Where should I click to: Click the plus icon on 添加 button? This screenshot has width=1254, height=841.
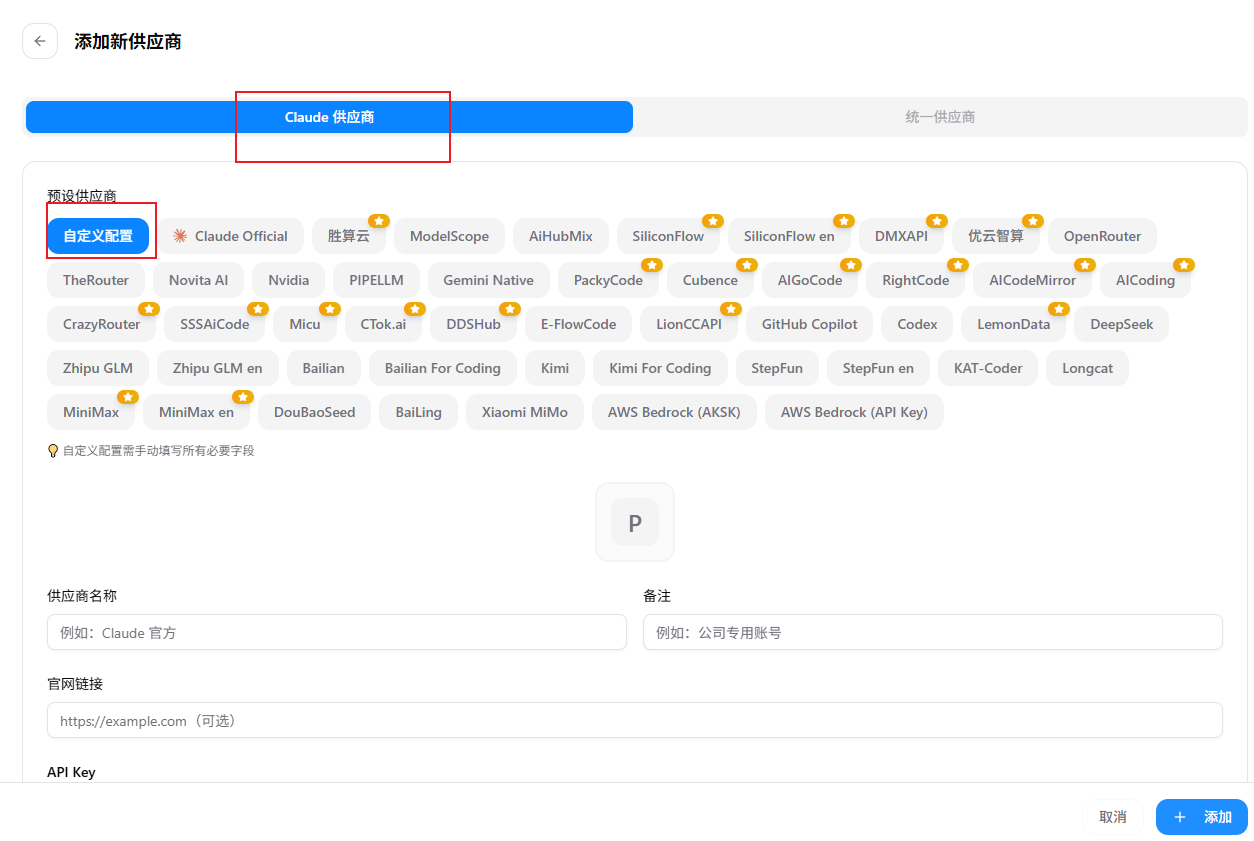(x=1180, y=817)
